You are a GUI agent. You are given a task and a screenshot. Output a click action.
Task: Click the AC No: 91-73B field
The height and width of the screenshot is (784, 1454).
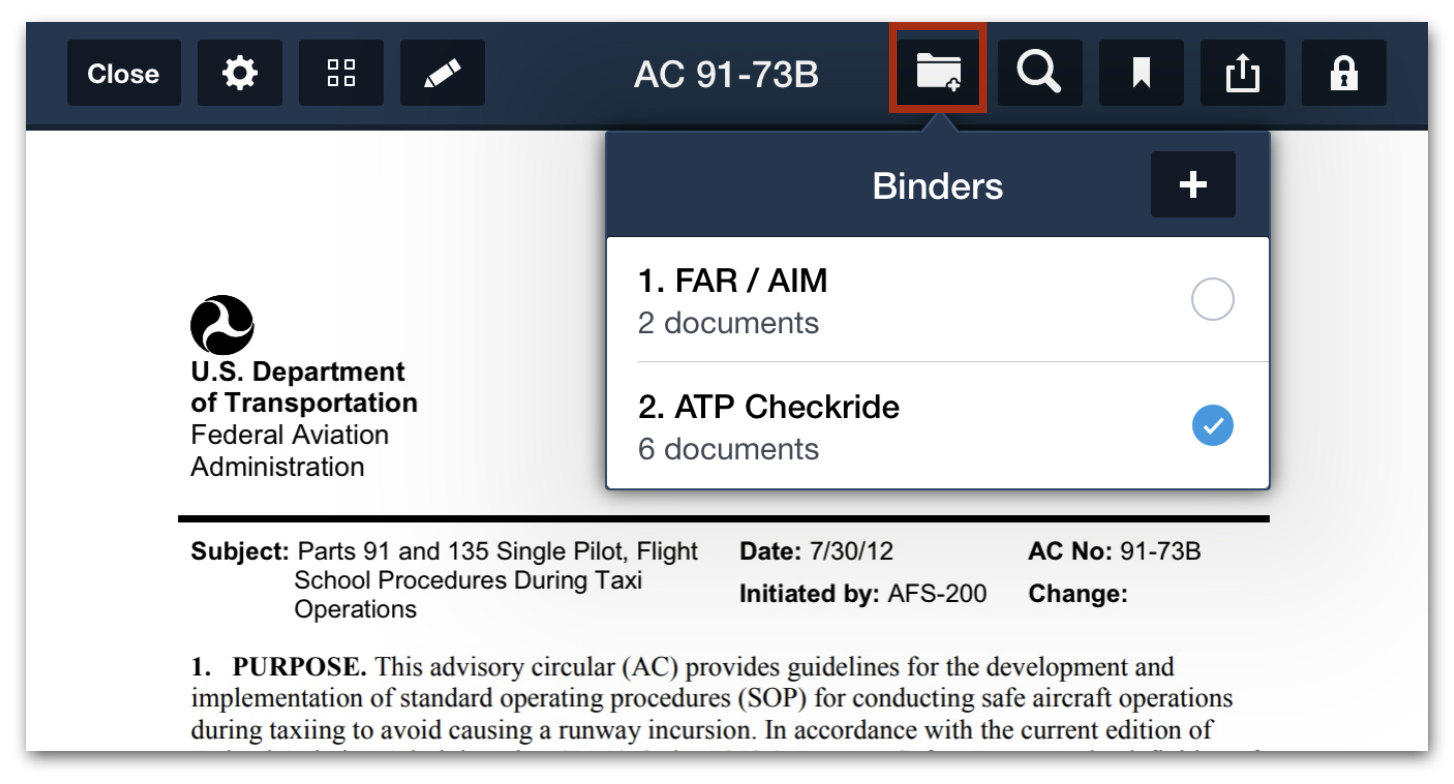(x=1115, y=551)
